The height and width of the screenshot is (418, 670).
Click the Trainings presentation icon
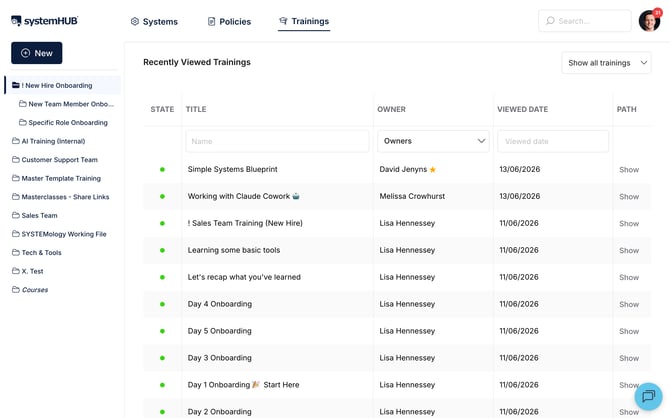coord(283,21)
